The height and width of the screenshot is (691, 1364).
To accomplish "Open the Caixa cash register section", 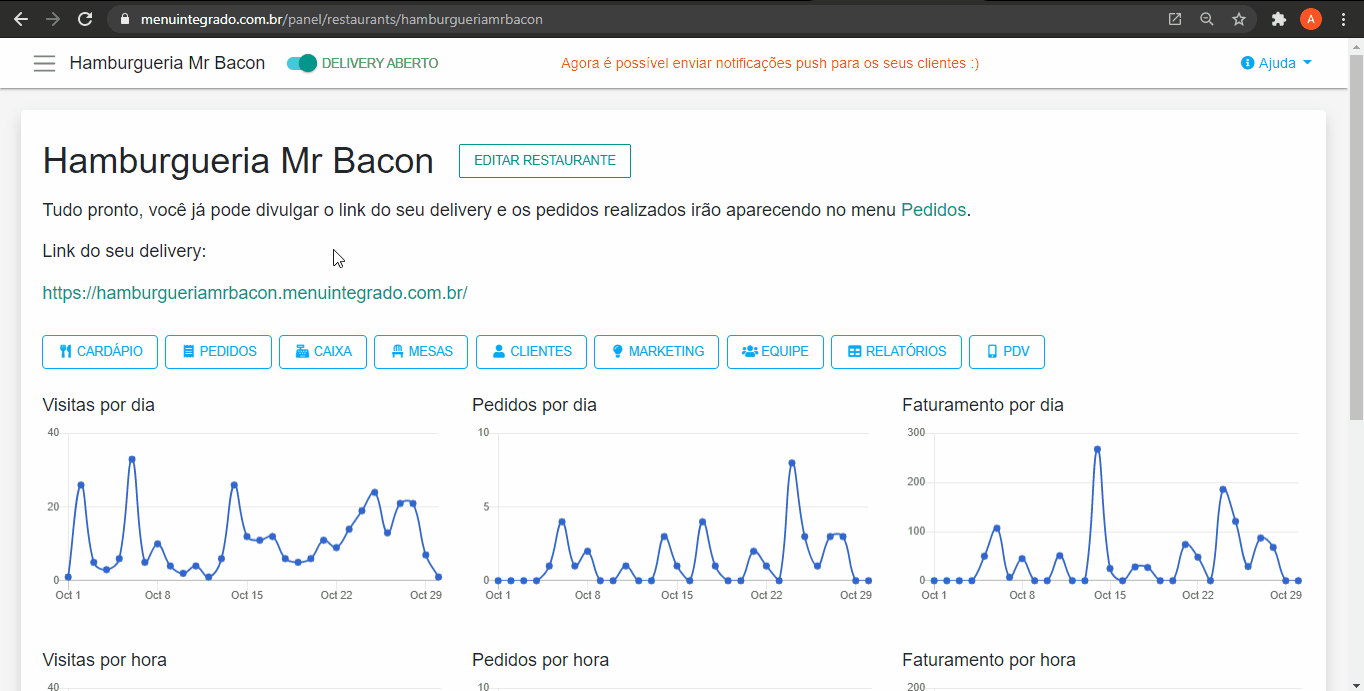I will tap(323, 352).
